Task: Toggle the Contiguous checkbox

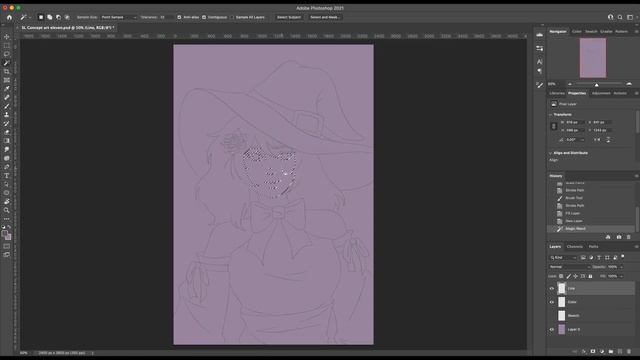Action: click(204, 17)
